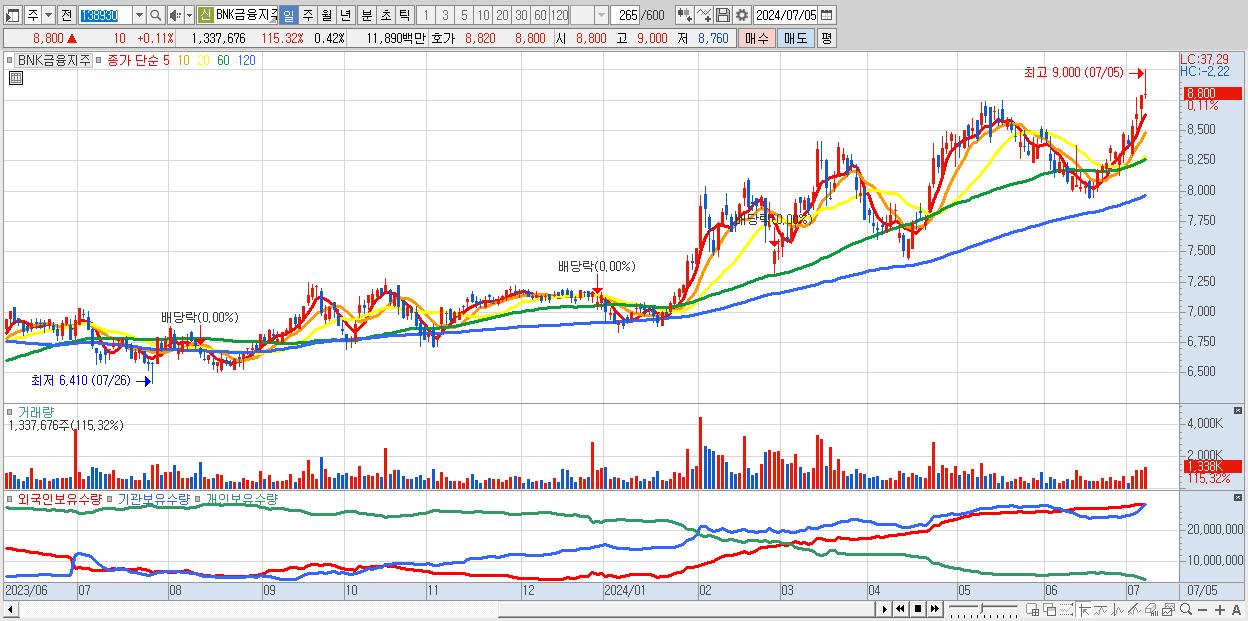1248x621 pixels.
Task: Select the yearly 년 chart period
Action: tap(346, 15)
